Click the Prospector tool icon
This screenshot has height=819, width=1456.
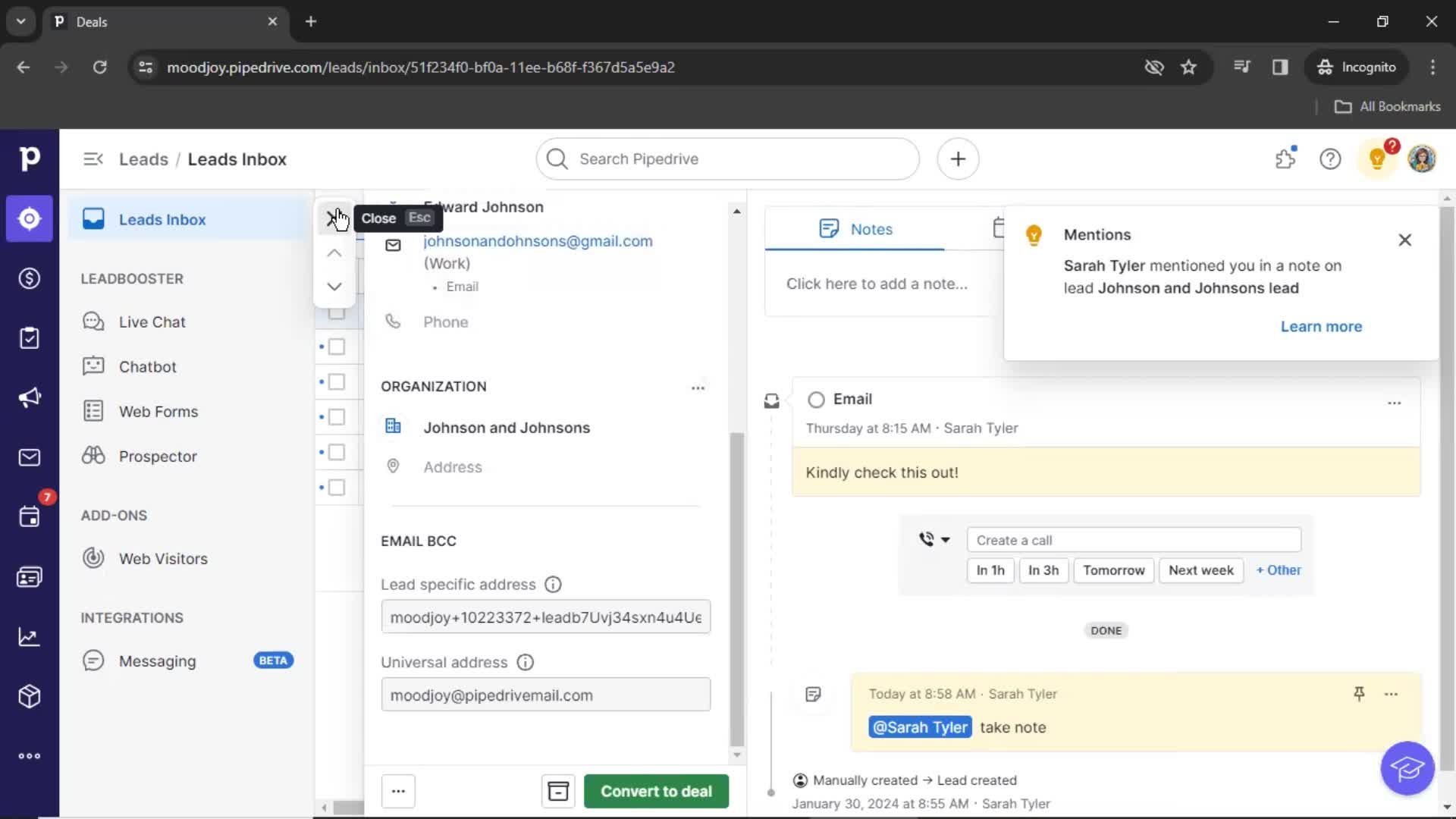click(93, 455)
